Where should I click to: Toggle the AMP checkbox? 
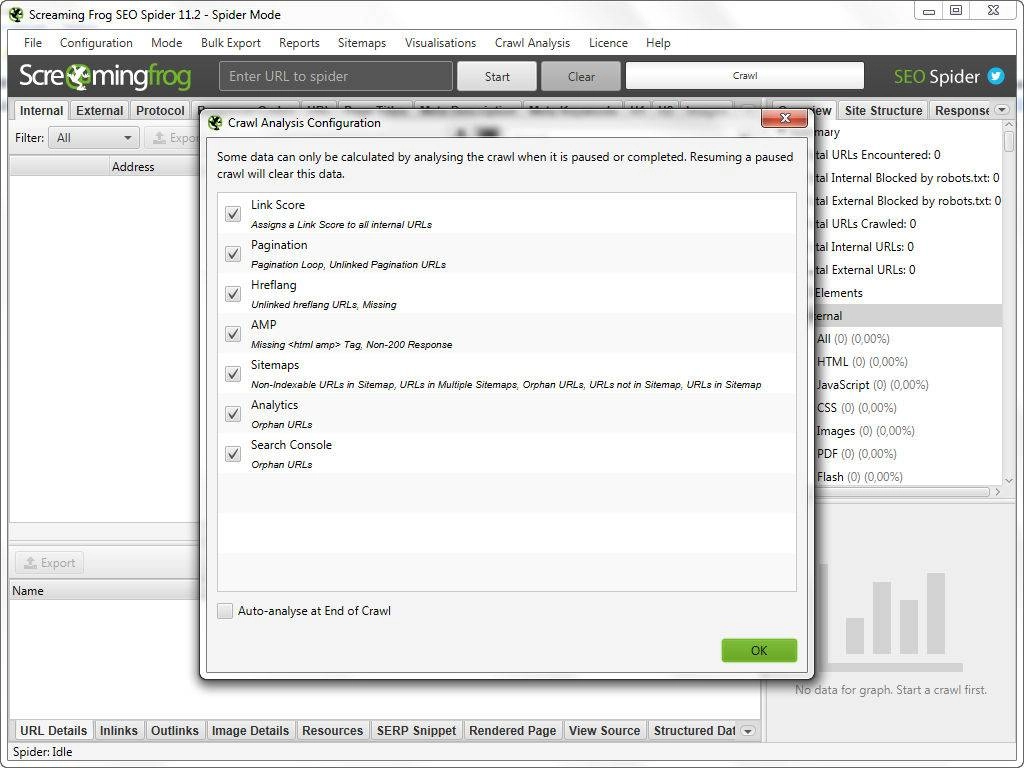232,334
